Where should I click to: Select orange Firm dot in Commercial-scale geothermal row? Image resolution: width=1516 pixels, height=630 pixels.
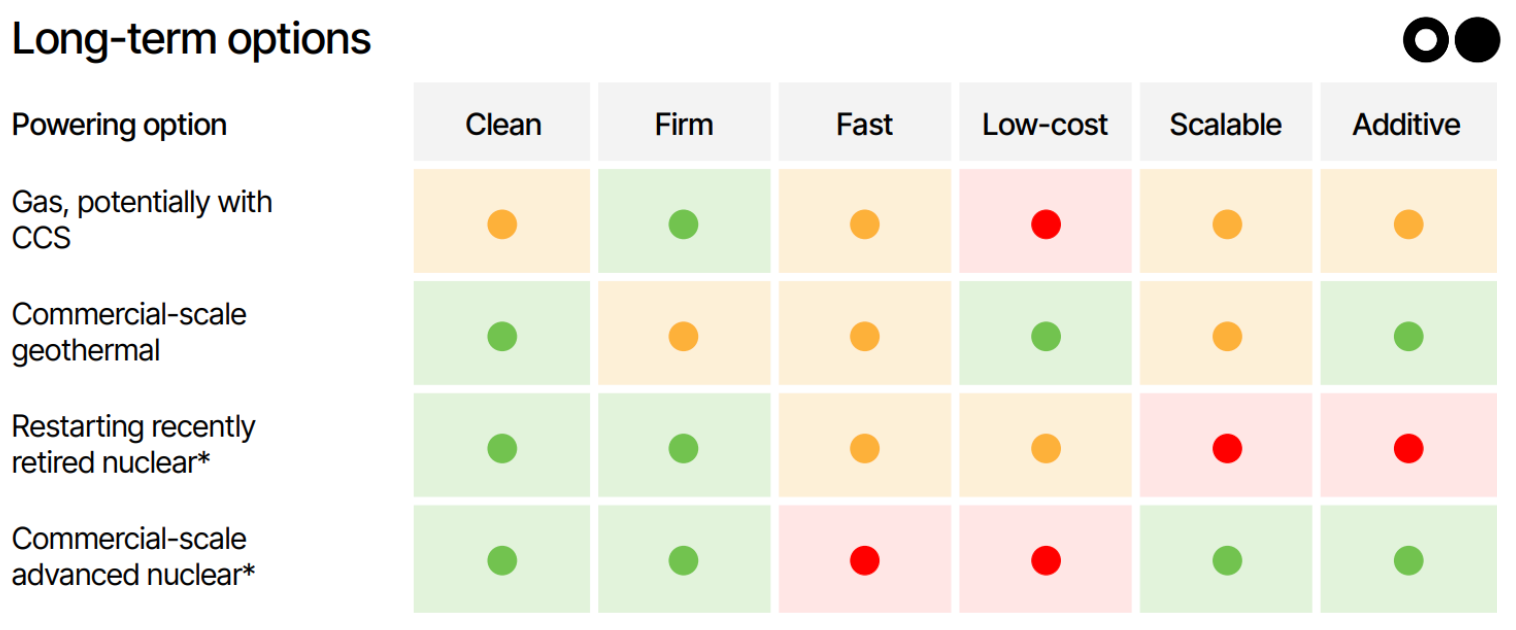point(684,335)
